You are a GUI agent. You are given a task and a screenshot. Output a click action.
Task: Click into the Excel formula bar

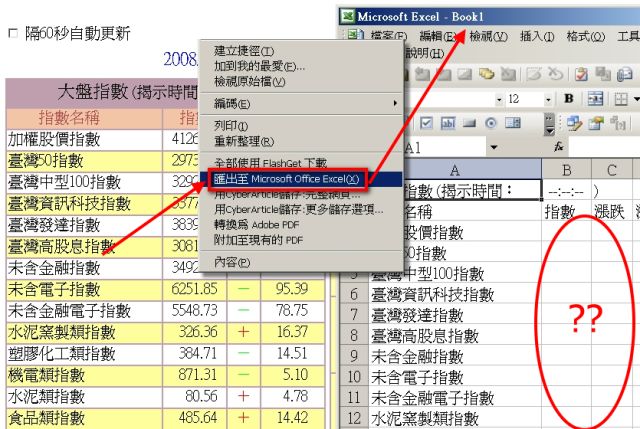[604, 147]
